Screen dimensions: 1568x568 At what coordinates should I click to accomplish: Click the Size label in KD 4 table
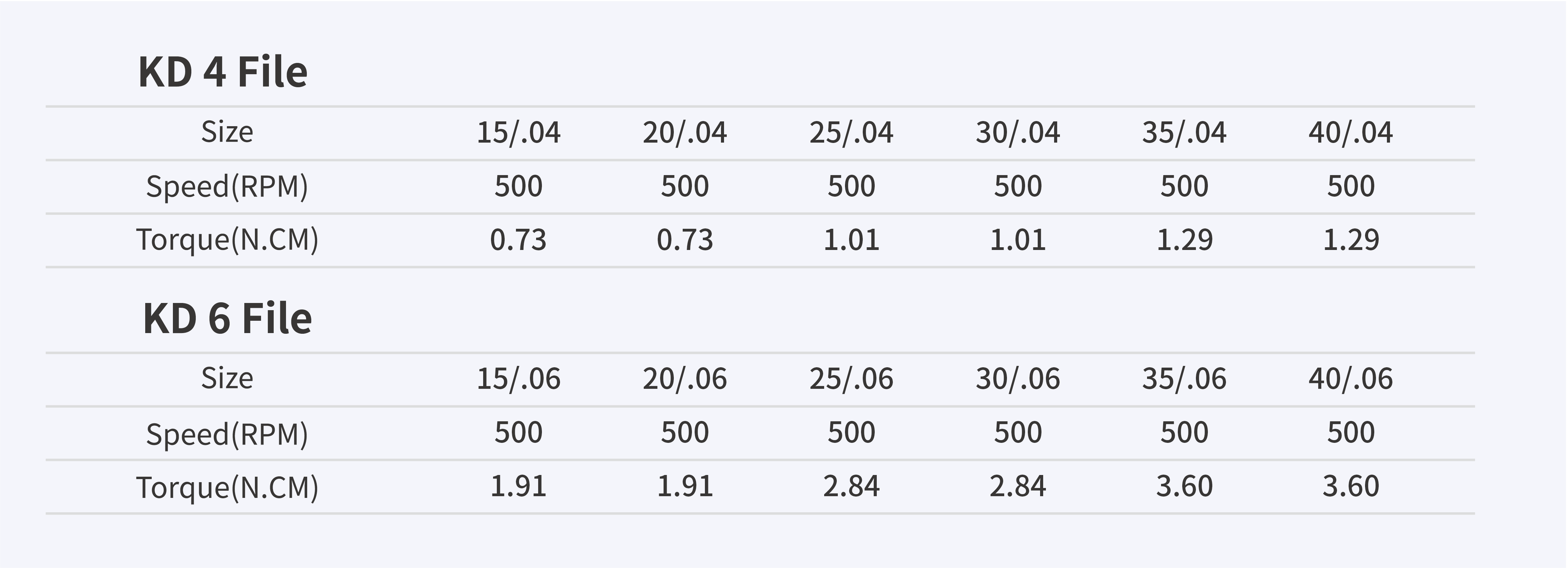click(227, 132)
